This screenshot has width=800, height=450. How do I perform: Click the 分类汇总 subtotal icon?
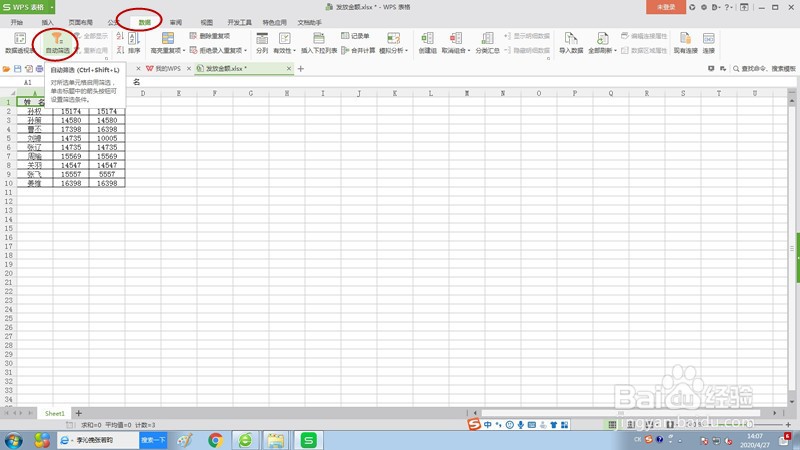click(487, 38)
